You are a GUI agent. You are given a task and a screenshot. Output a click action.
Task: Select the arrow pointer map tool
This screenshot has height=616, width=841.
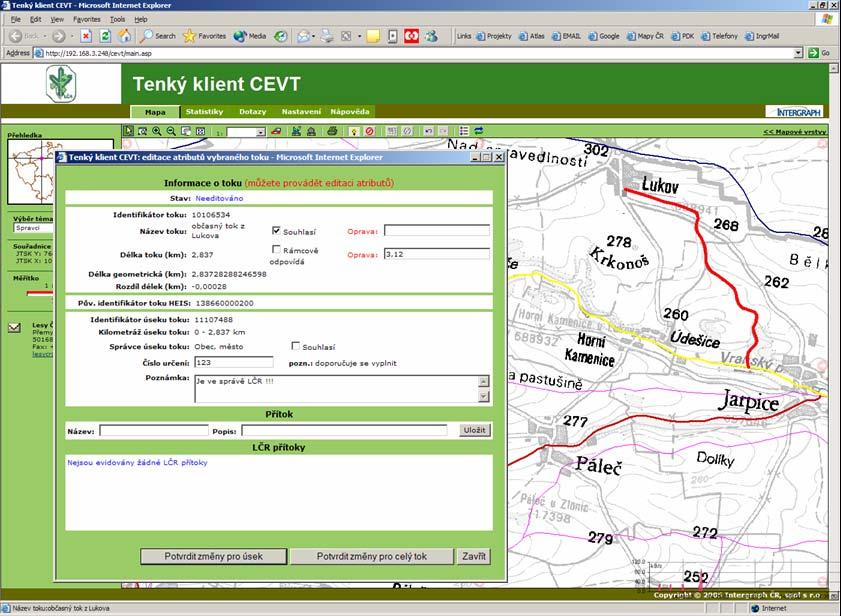[x=129, y=130]
